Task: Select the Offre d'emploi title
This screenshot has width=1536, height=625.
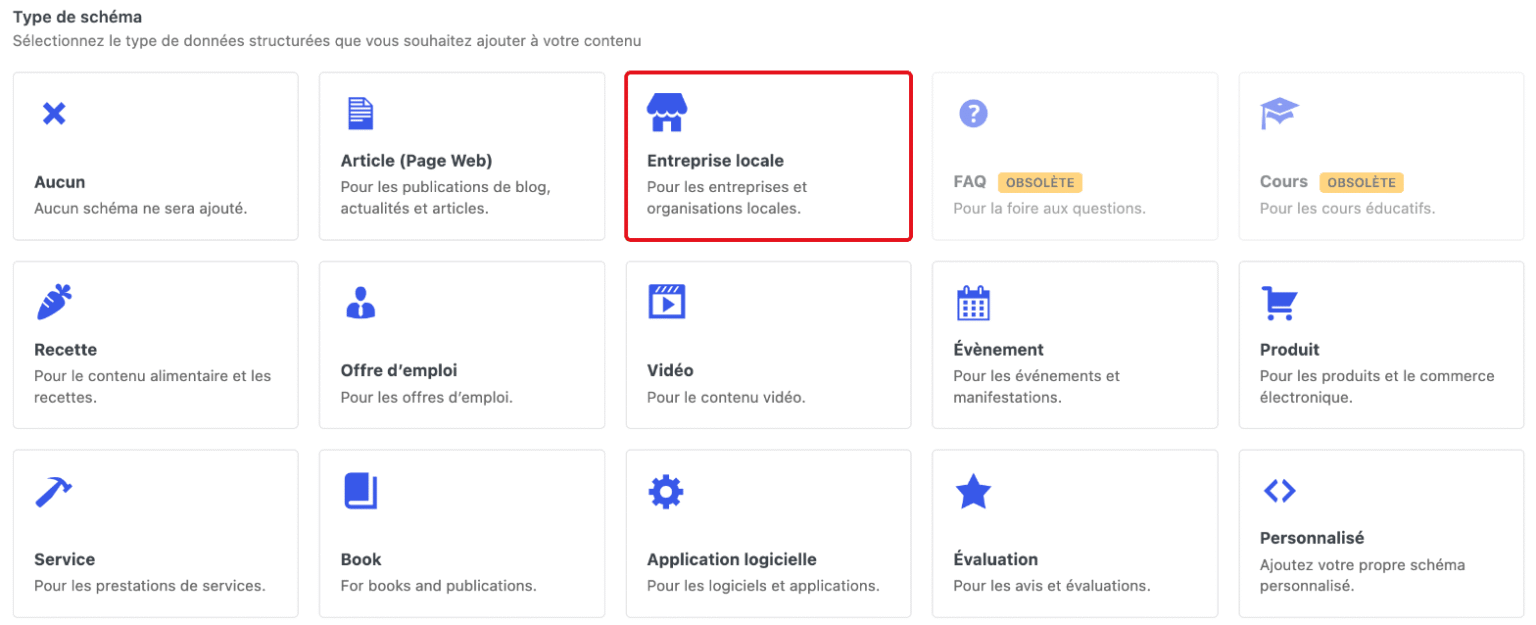Action: (399, 371)
